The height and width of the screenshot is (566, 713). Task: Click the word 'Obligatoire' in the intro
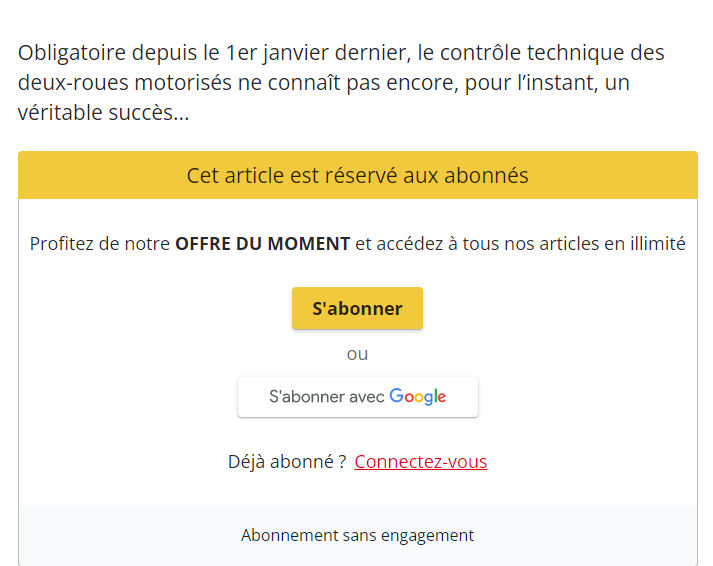point(72,53)
